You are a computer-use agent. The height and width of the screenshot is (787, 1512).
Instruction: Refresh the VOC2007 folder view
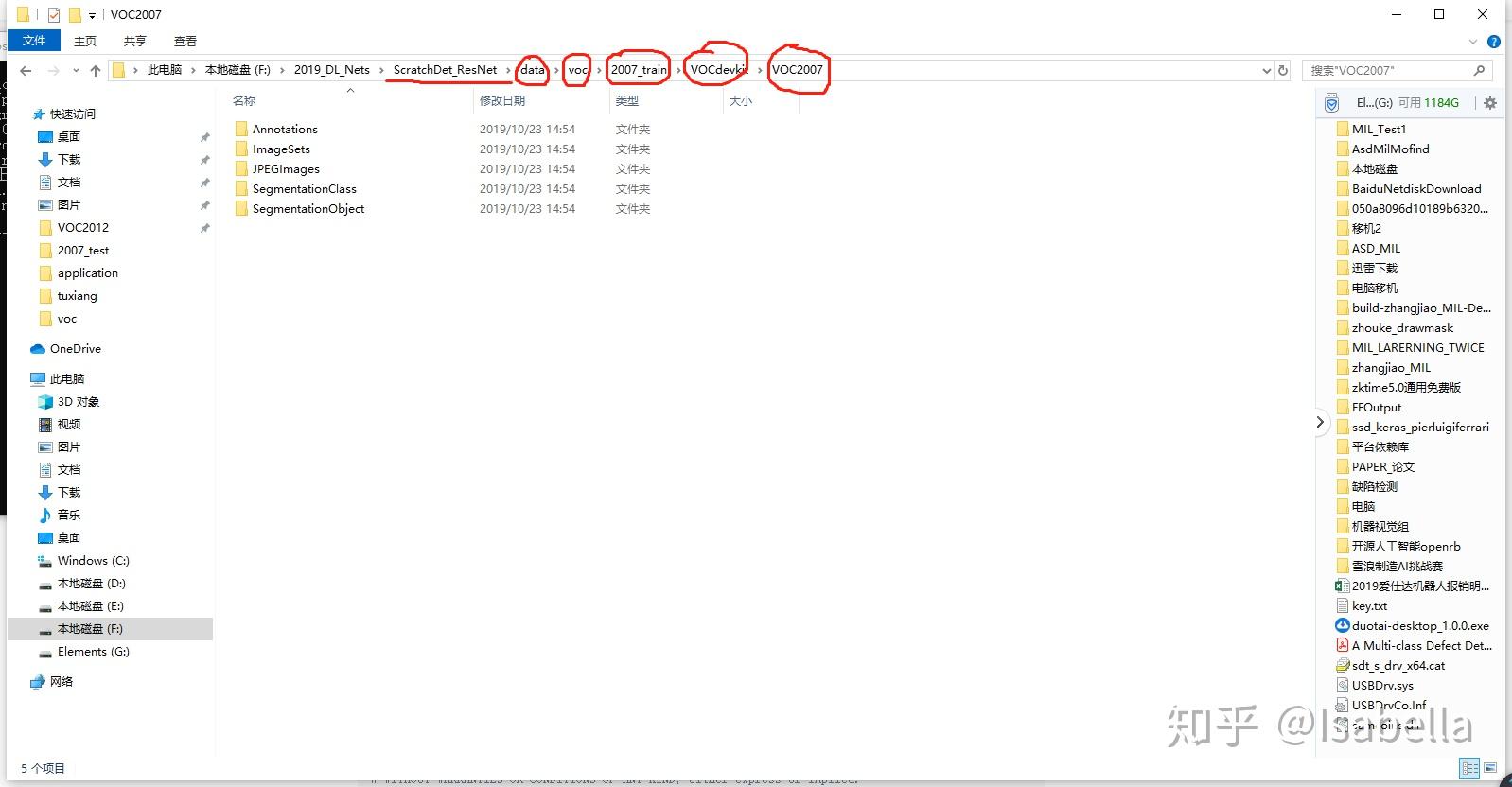tap(1283, 71)
